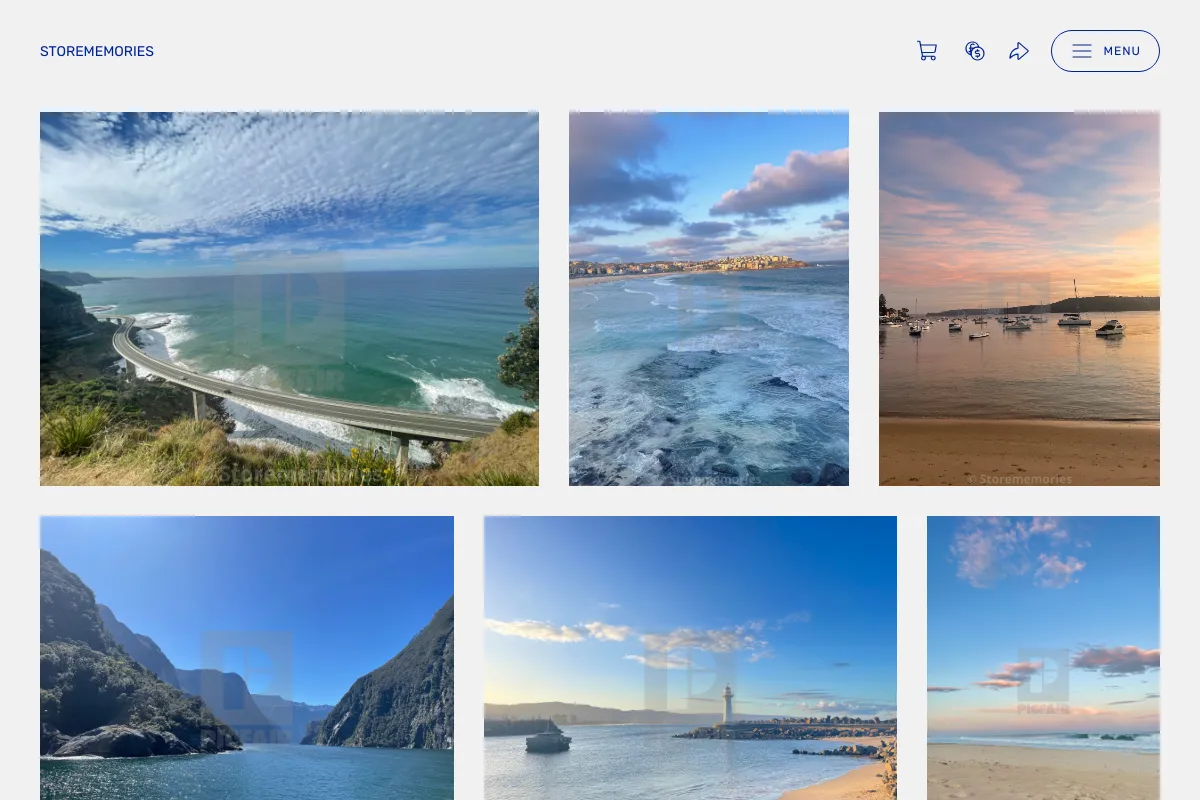Open the pink clouds beach photo
Viewport: 1200px width, 800px height.
pos(1043,658)
